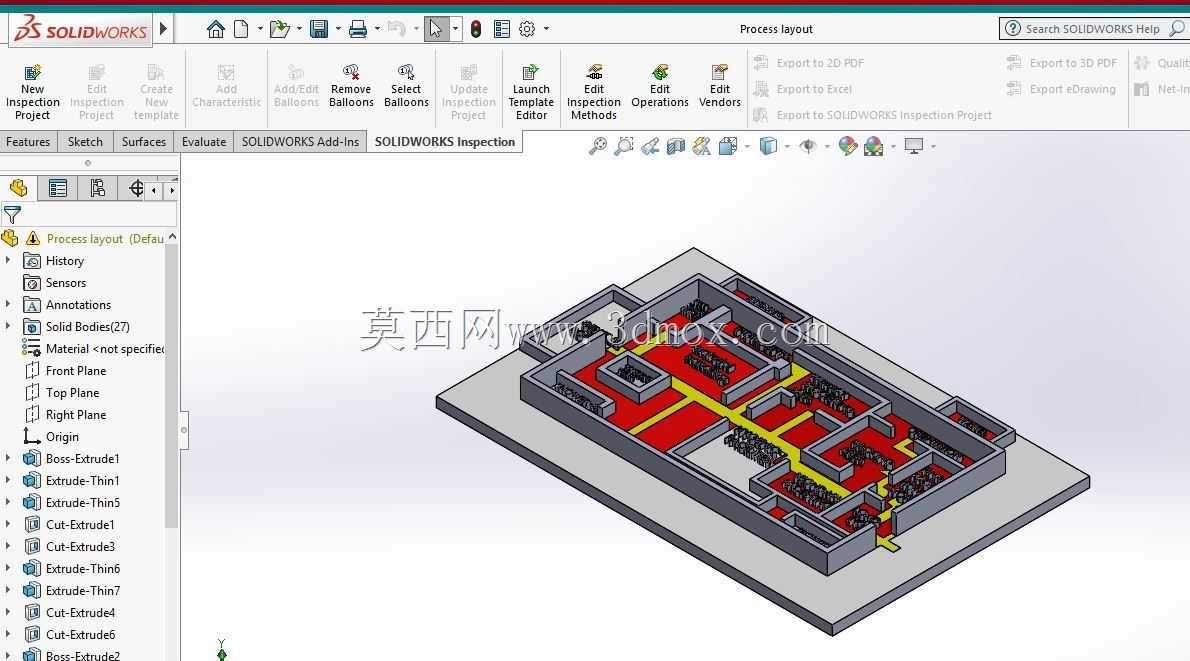
Task: Open View Settings monitor icon
Action: [x=914, y=146]
